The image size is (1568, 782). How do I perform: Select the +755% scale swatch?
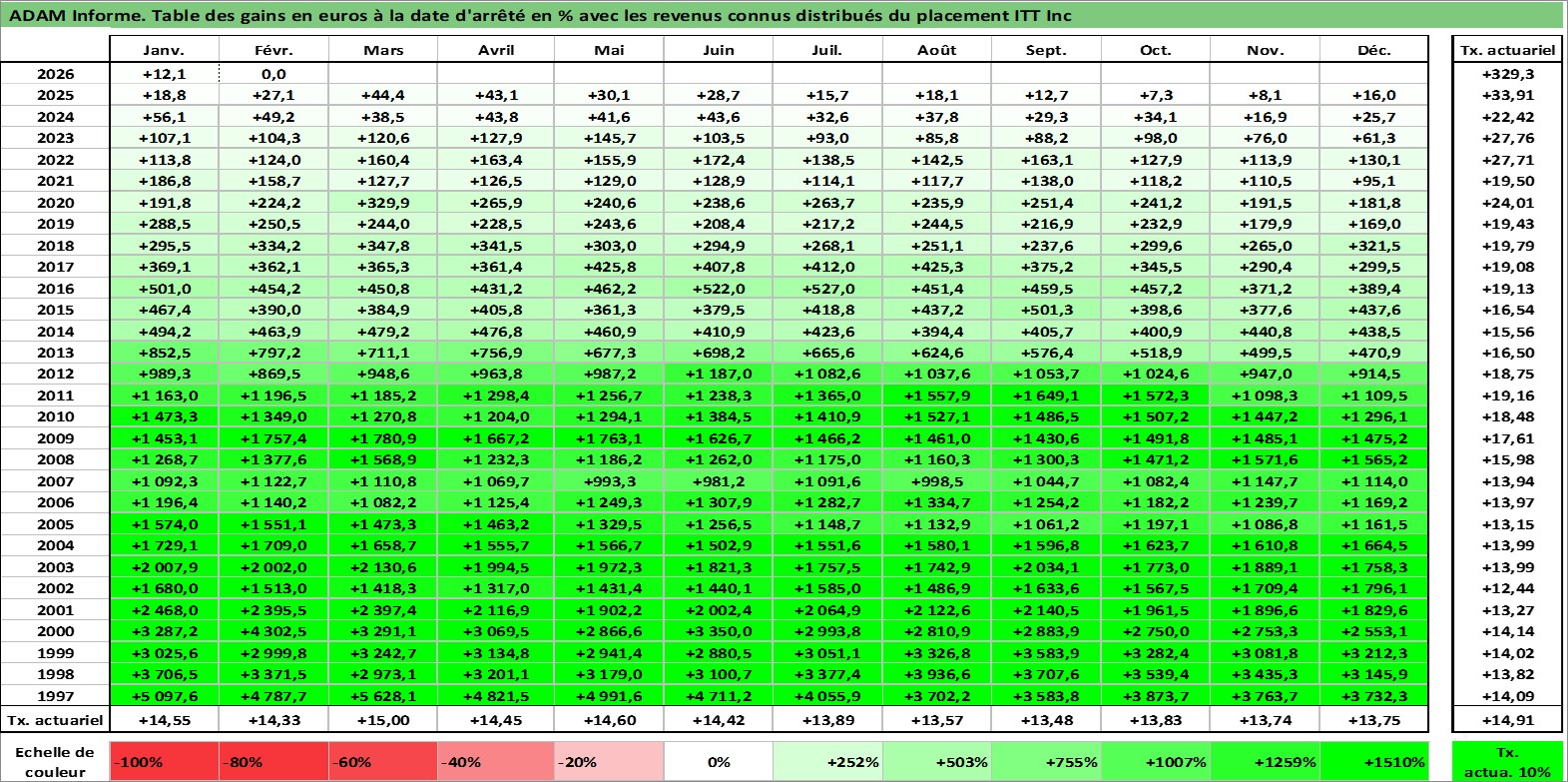pyautogui.click(x=1046, y=762)
